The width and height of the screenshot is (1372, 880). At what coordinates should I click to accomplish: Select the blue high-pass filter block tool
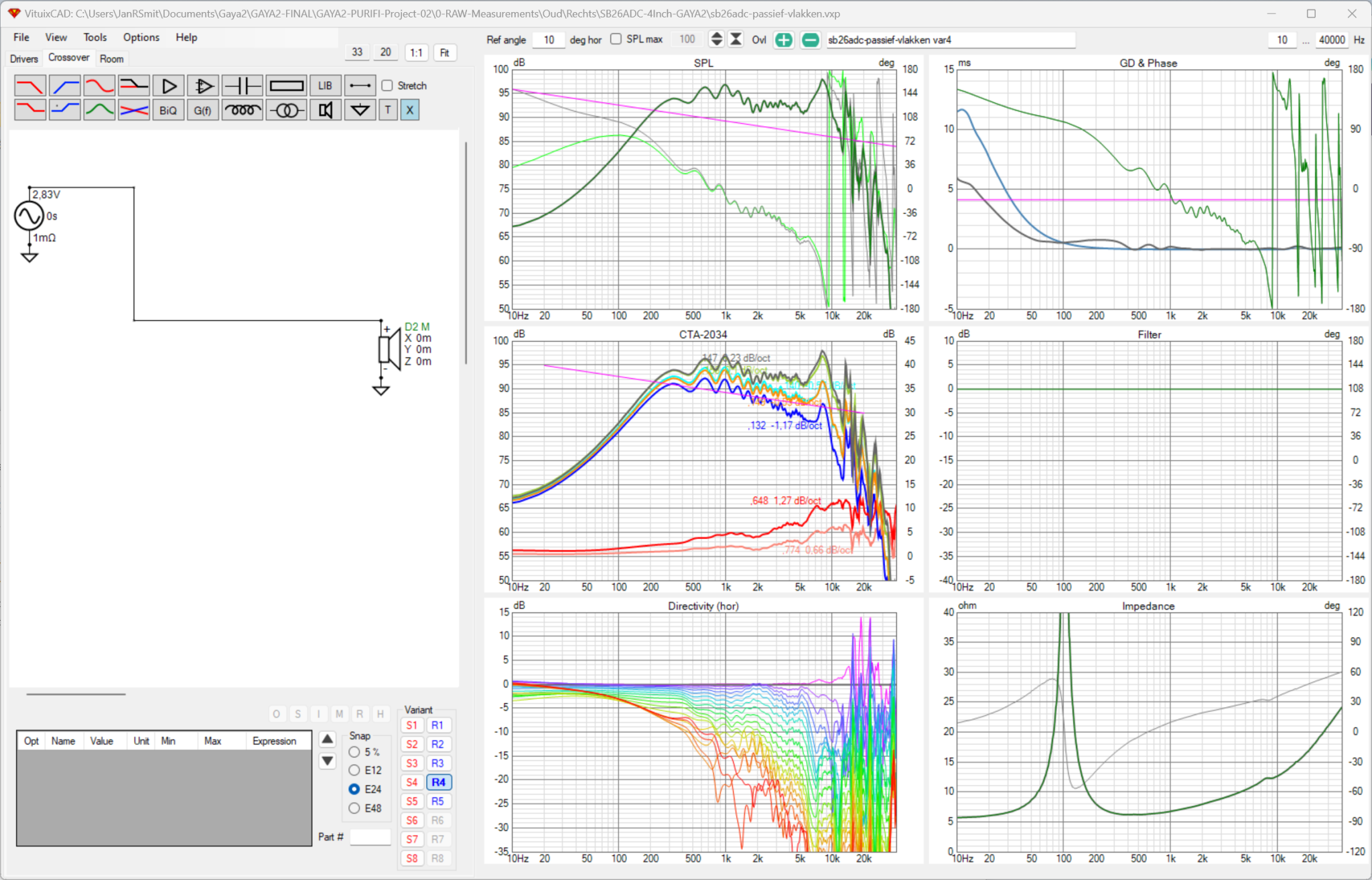(x=65, y=86)
